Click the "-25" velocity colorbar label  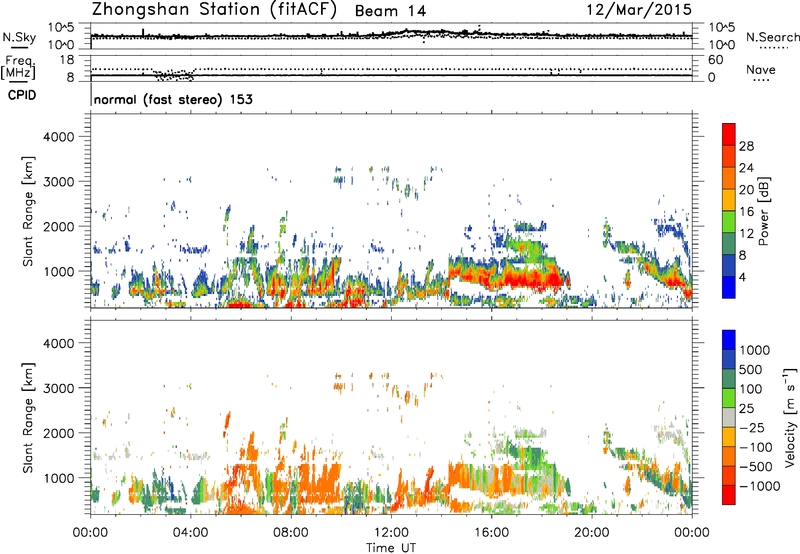pos(752,427)
